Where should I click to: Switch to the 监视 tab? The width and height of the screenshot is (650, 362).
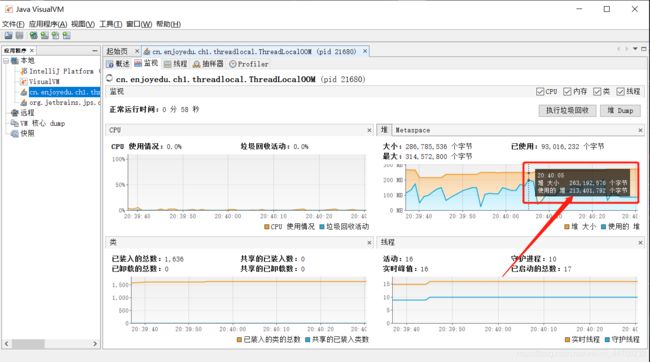coord(146,63)
